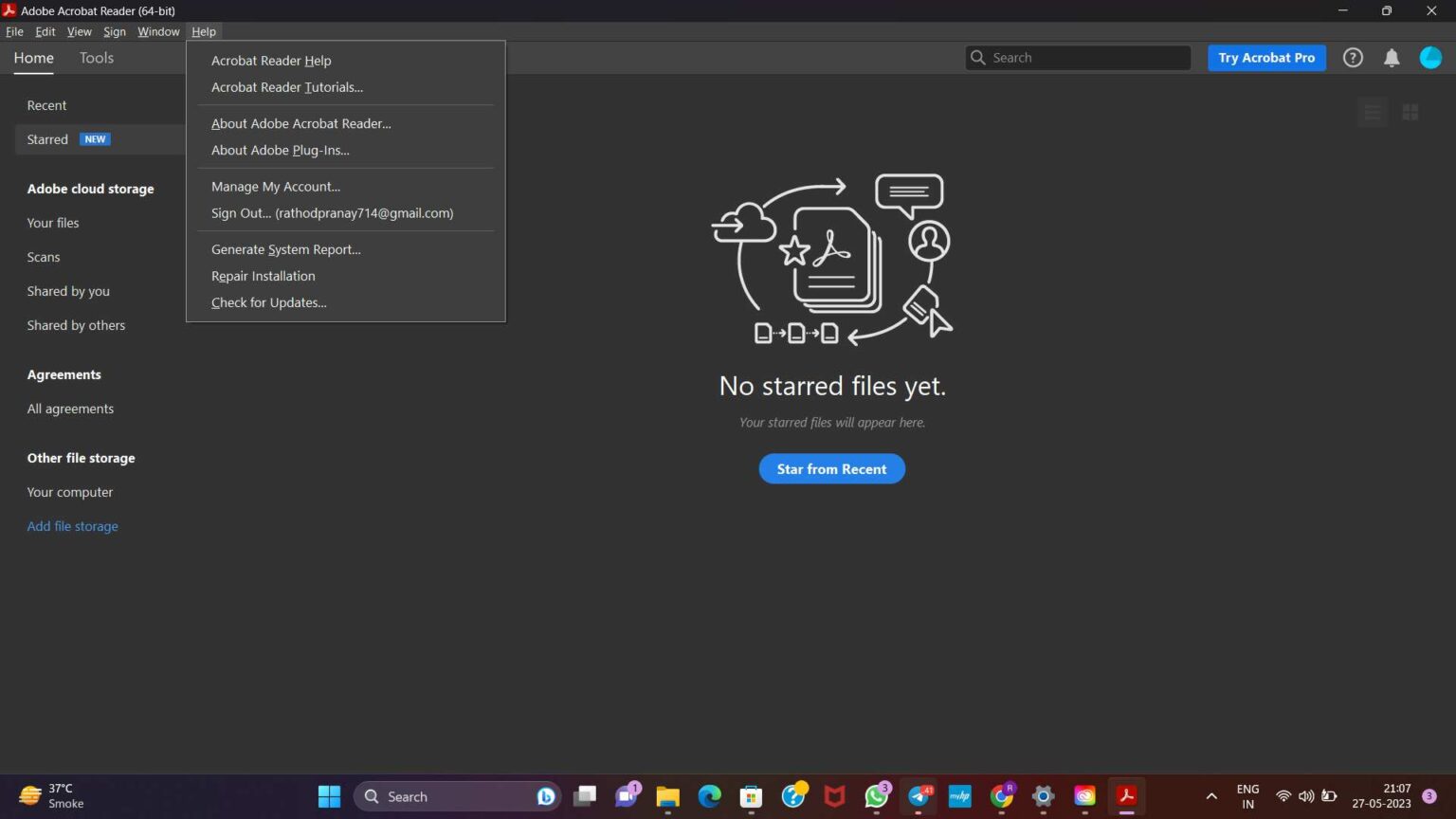Open Recent in the sidebar
Image resolution: width=1456 pixels, height=819 pixels.
coord(46,105)
